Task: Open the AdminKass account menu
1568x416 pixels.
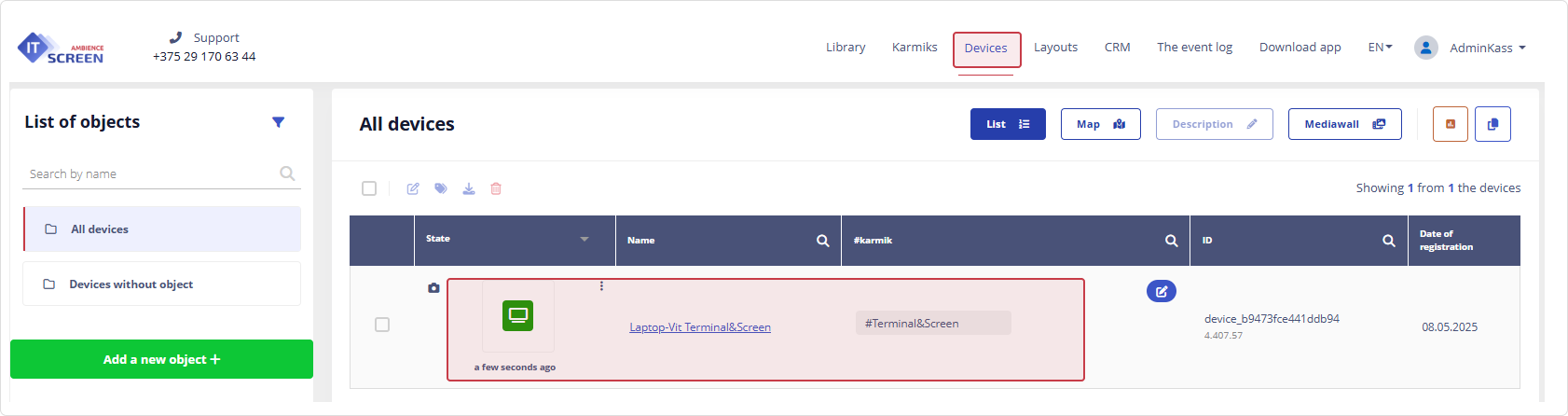Action: pyautogui.click(x=1471, y=48)
